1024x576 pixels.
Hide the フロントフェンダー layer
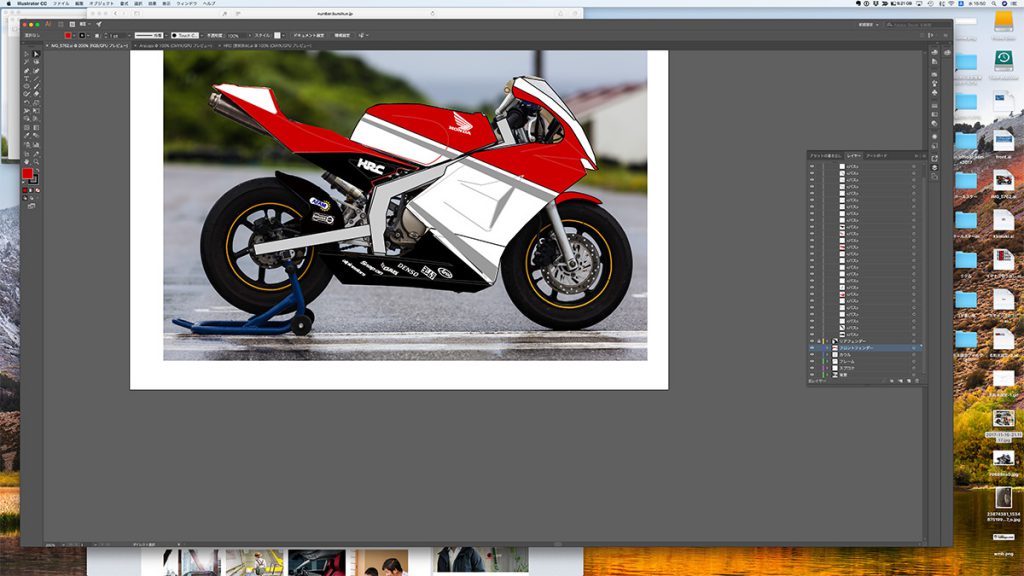pyautogui.click(x=812, y=348)
